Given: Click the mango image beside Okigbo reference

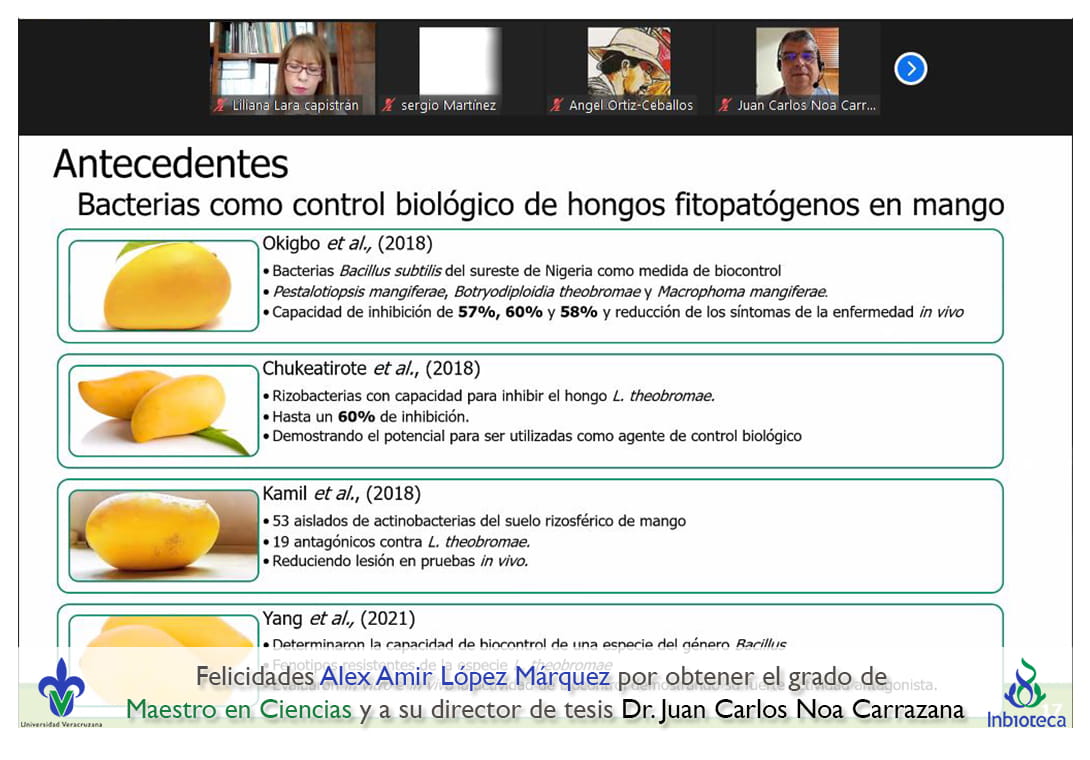Looking at the screenshot, I should click(x=164, y=286).
